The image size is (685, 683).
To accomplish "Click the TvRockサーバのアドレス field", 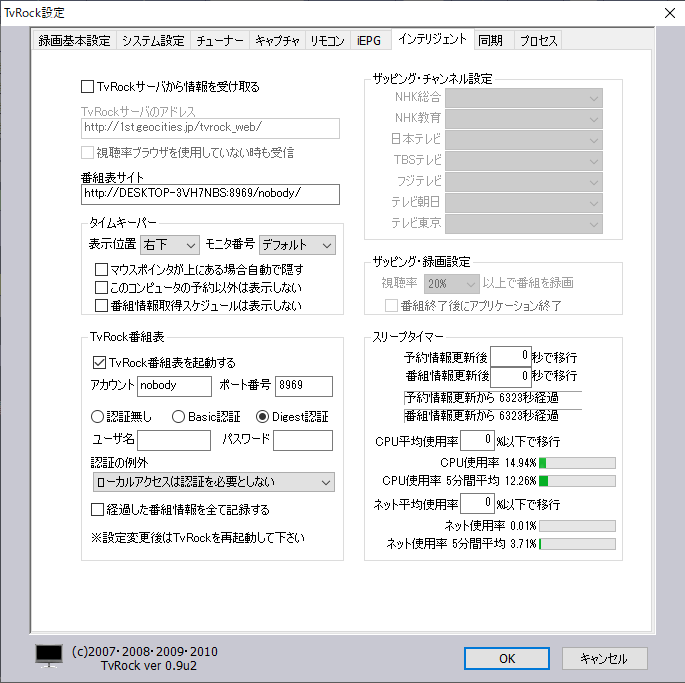I will click(210, 128).
